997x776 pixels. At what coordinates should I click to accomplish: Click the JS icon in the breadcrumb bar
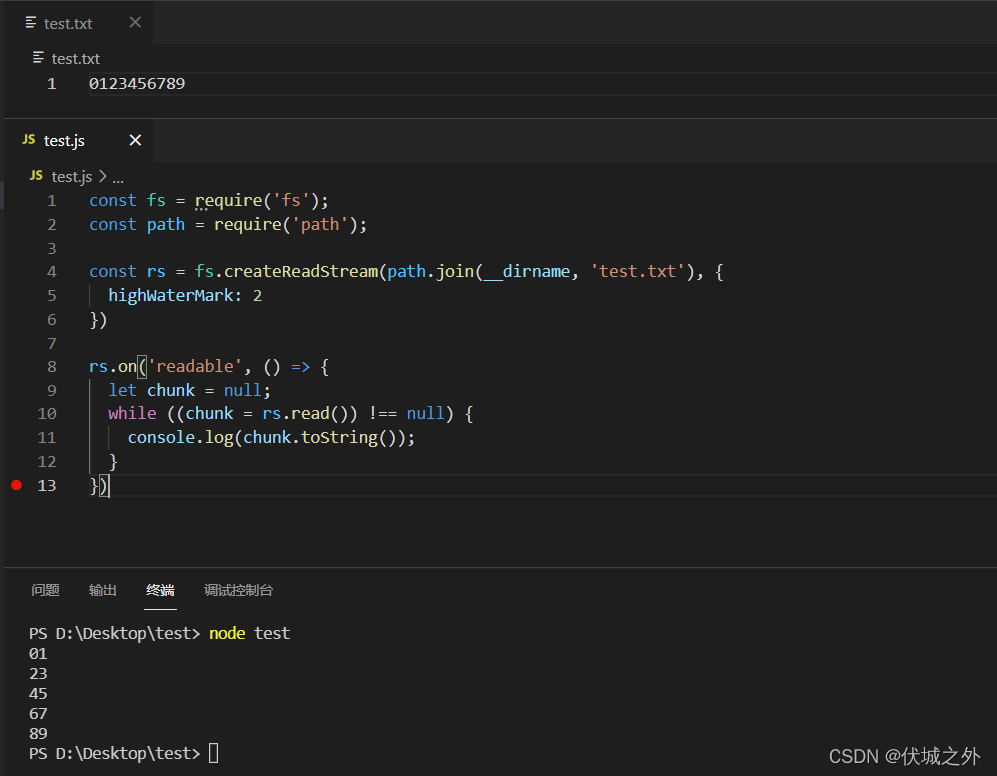pyautogui.click(x=35, y=176)
